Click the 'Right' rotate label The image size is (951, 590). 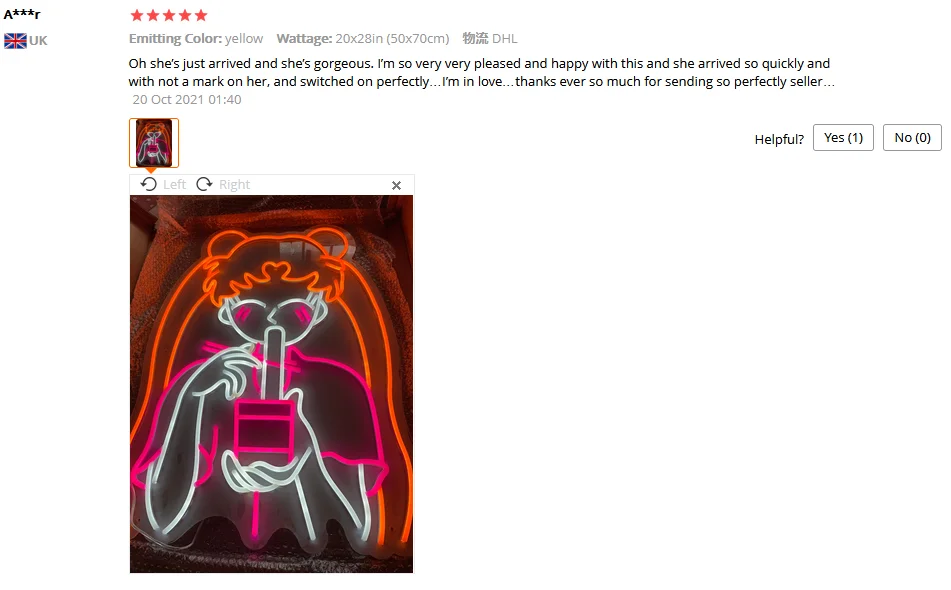[x=234, y=184]
